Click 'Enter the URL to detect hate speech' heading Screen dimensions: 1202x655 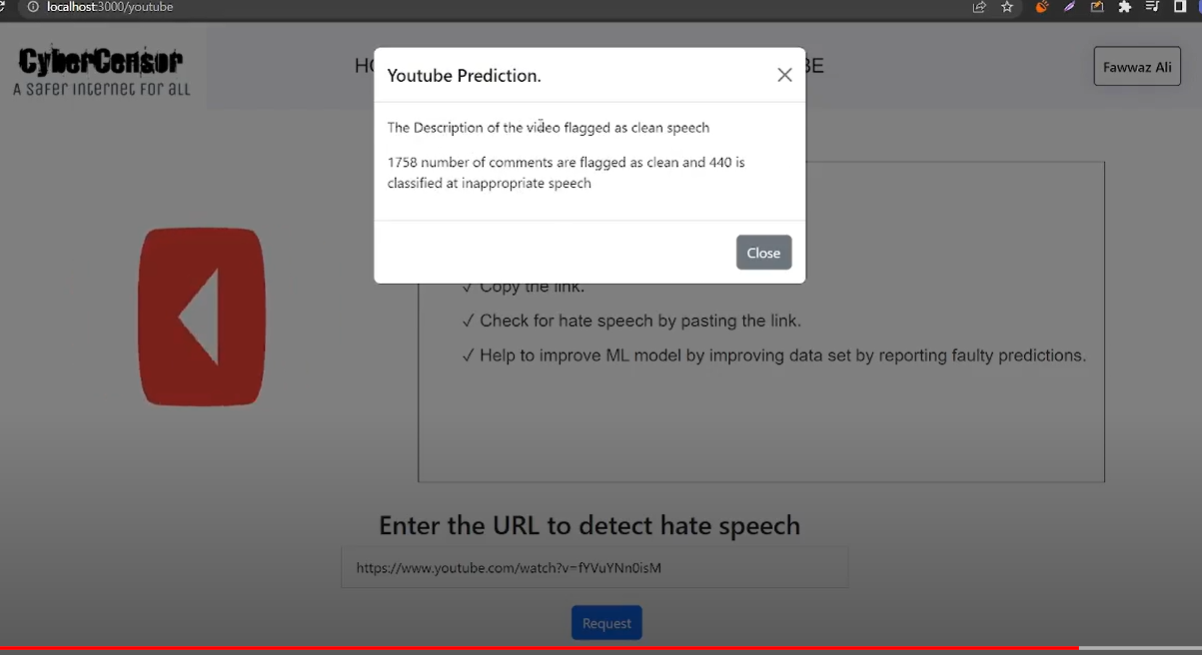(590, 525)
